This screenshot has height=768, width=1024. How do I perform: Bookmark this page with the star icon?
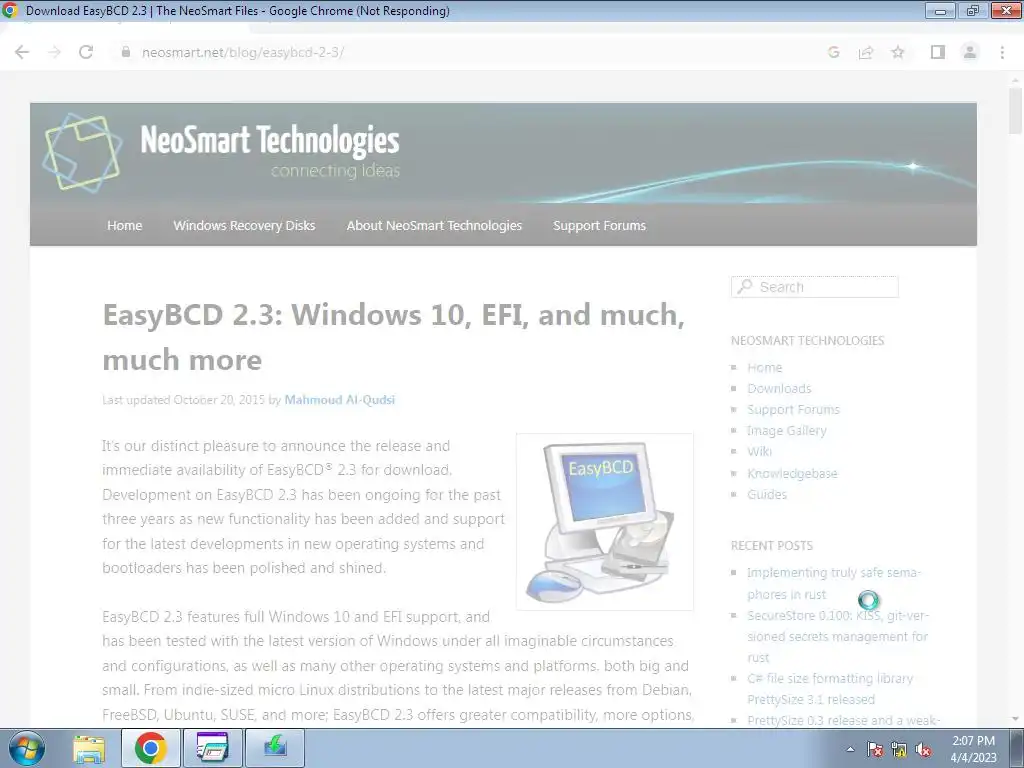click(898, 52)
